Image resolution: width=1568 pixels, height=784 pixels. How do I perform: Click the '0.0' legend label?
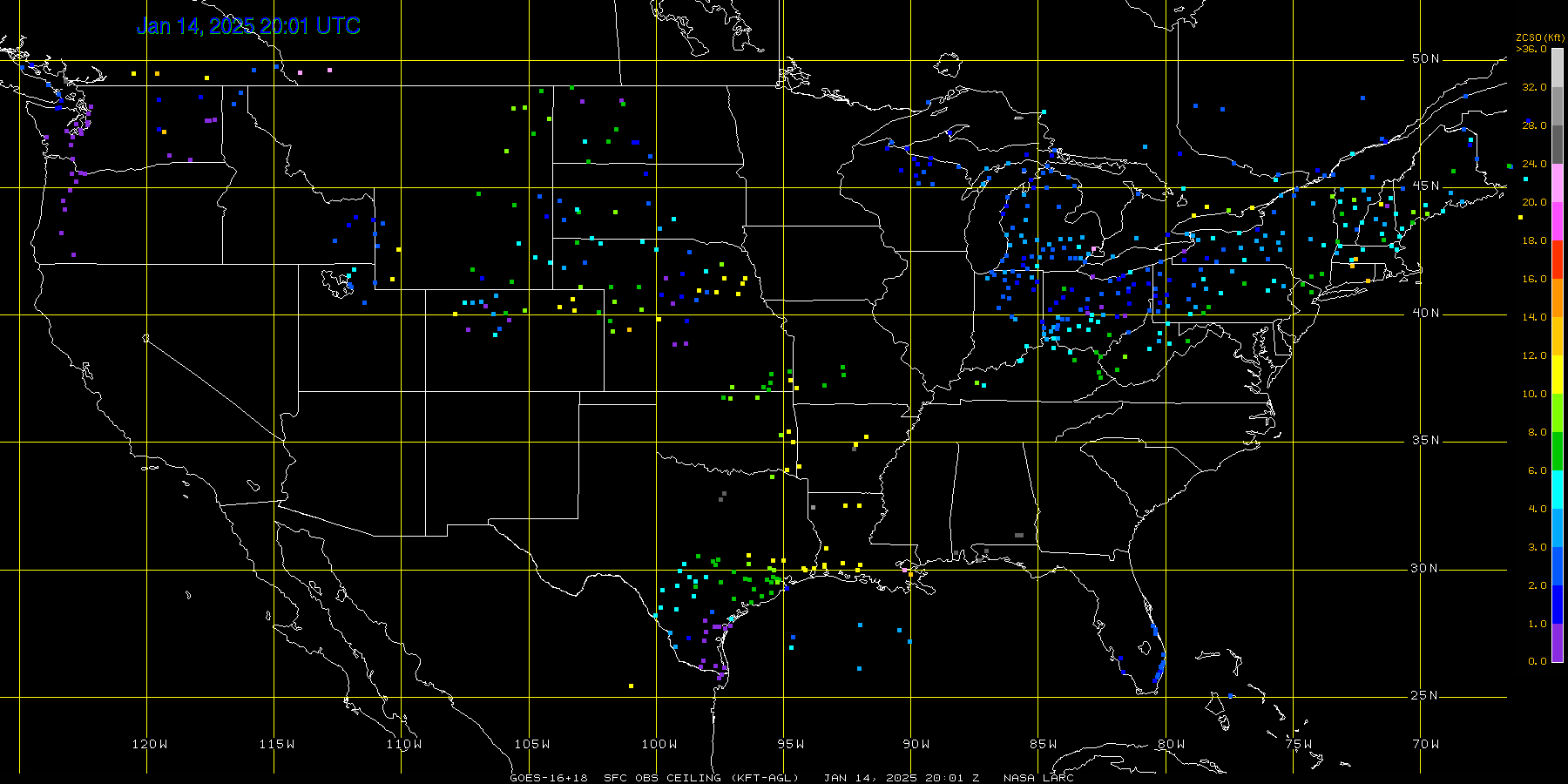(x=1538, y=661)
